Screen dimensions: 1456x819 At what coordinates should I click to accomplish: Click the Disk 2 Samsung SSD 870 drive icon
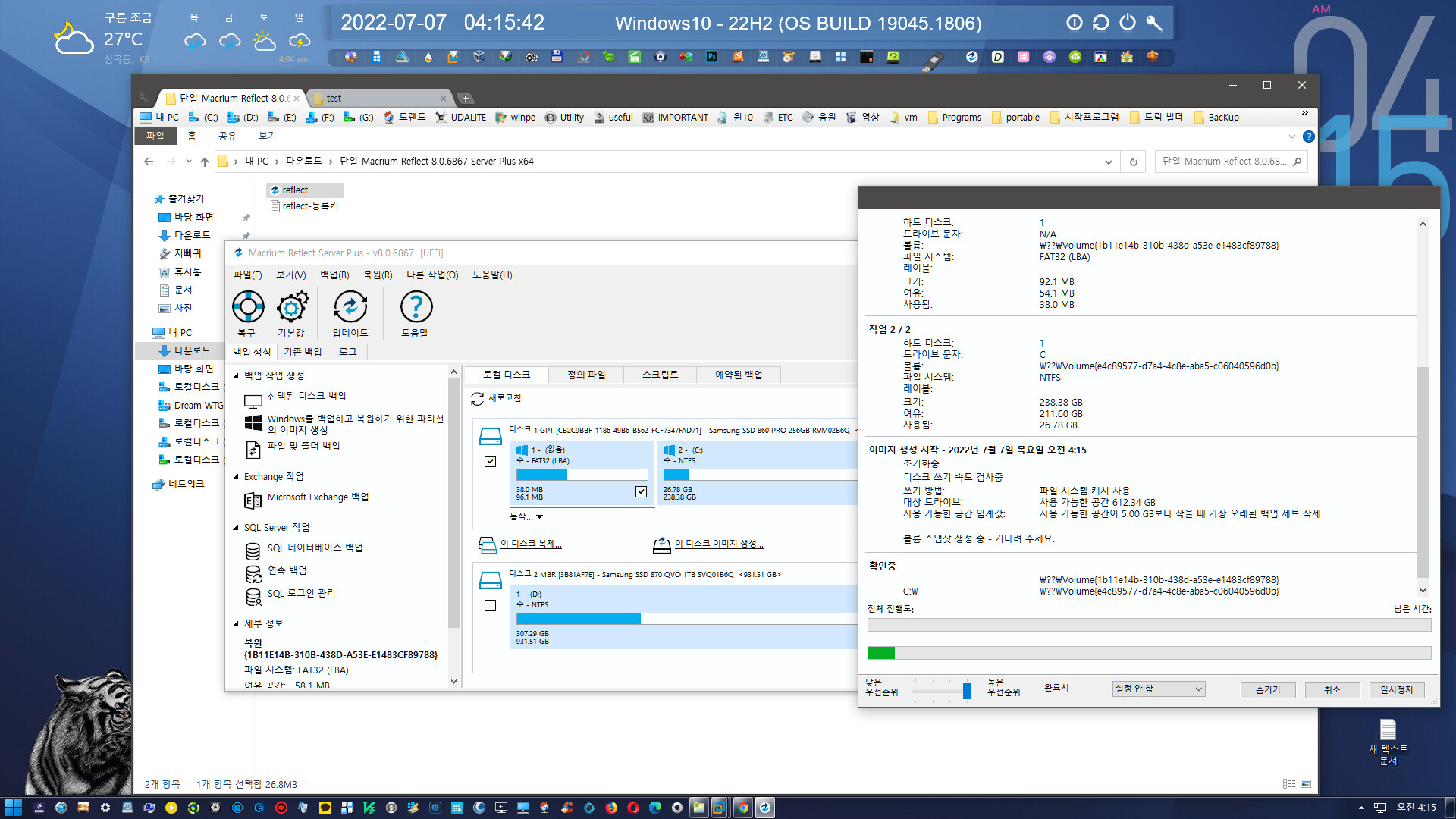click(x=491, y=580)
